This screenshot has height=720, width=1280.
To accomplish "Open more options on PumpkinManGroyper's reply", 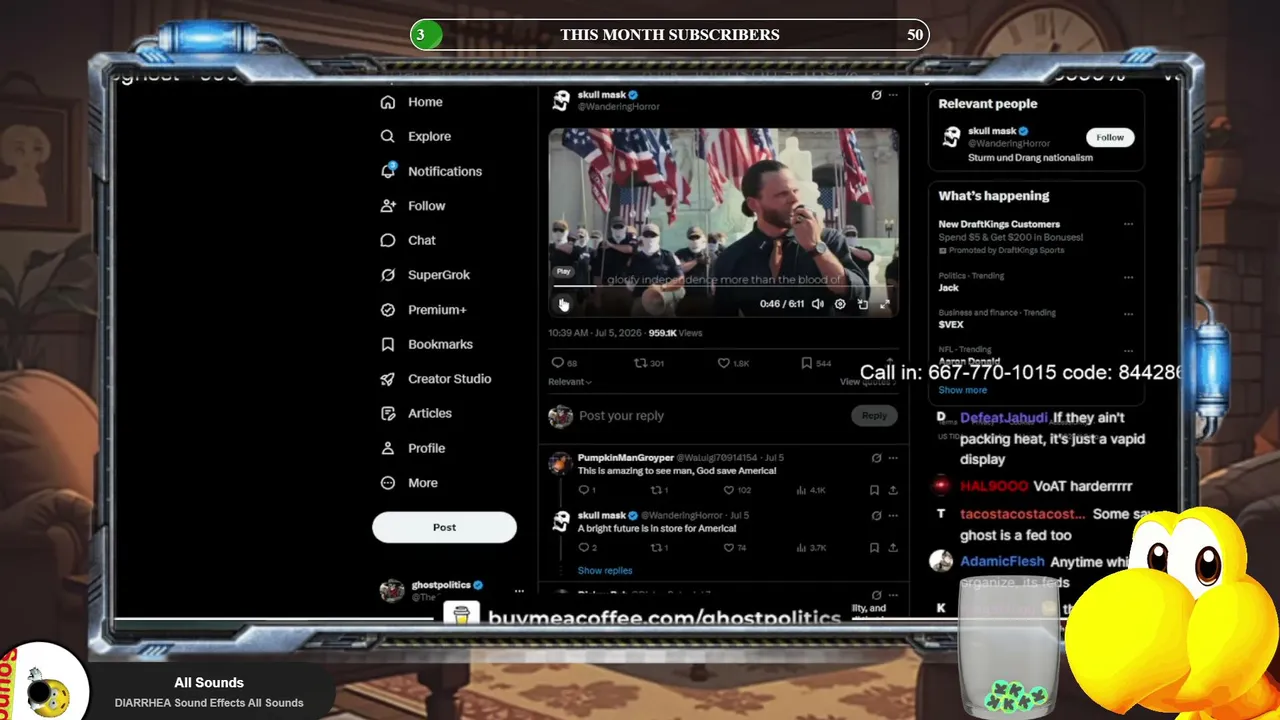I will click(893, 458).
